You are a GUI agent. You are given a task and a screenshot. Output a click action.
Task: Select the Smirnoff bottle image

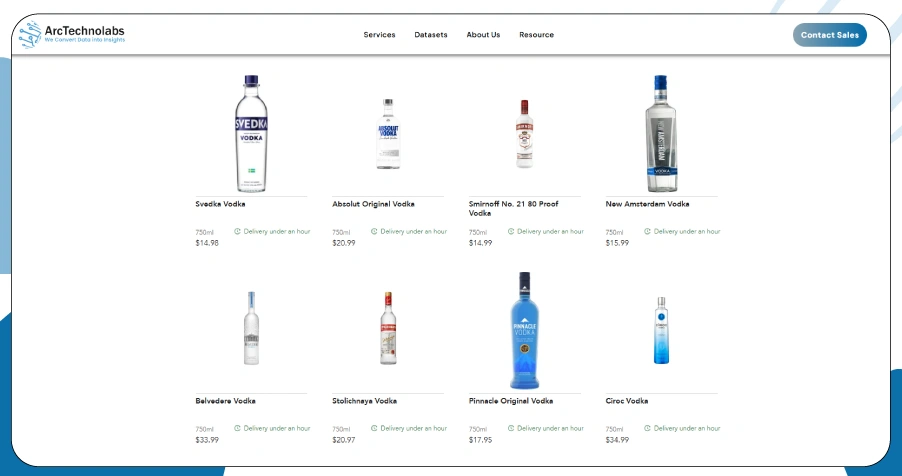[524, 134]
